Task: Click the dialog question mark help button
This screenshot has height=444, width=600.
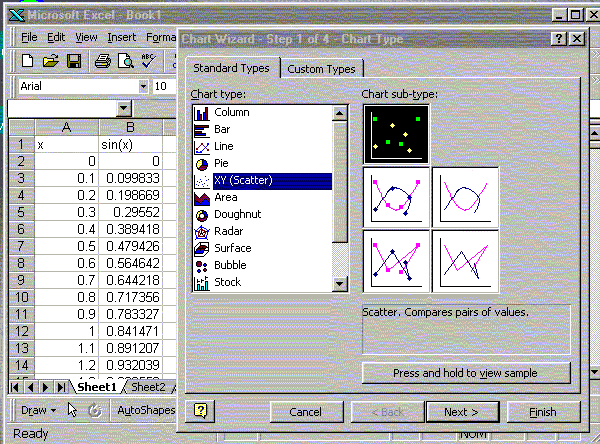Action: (x=559, y=39)
